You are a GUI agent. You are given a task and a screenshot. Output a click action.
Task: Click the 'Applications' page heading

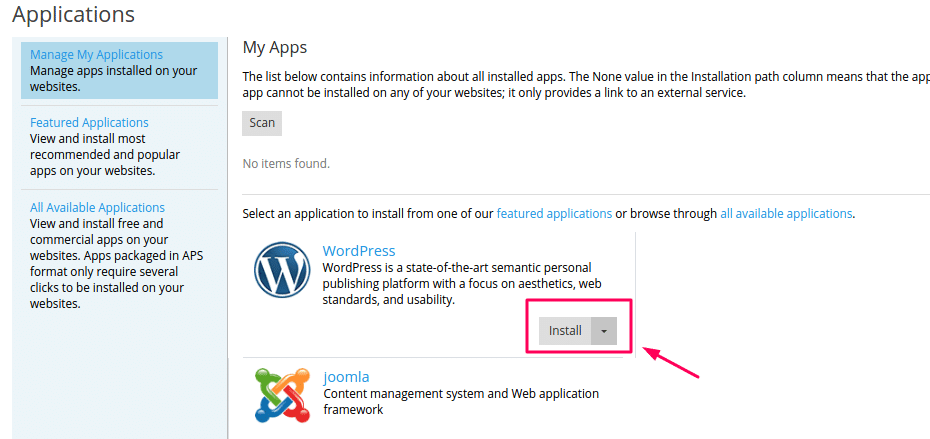pos(74,14)
